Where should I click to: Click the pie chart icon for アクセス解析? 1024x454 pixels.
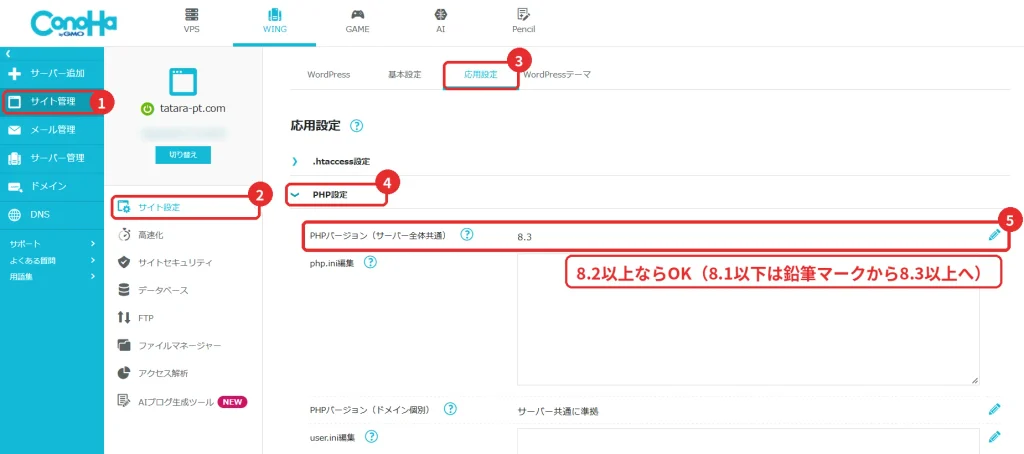(x=124, y=373)
